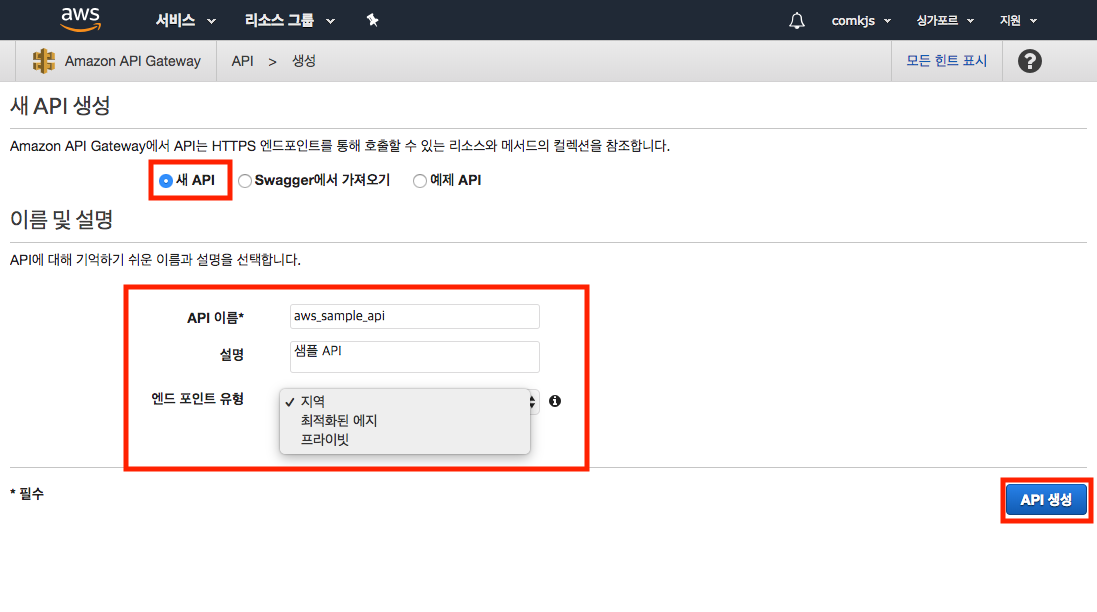The width and height of the screenshot is (1097, 612).
Task: Click the help question mark icon
Action: point(1029,61)
